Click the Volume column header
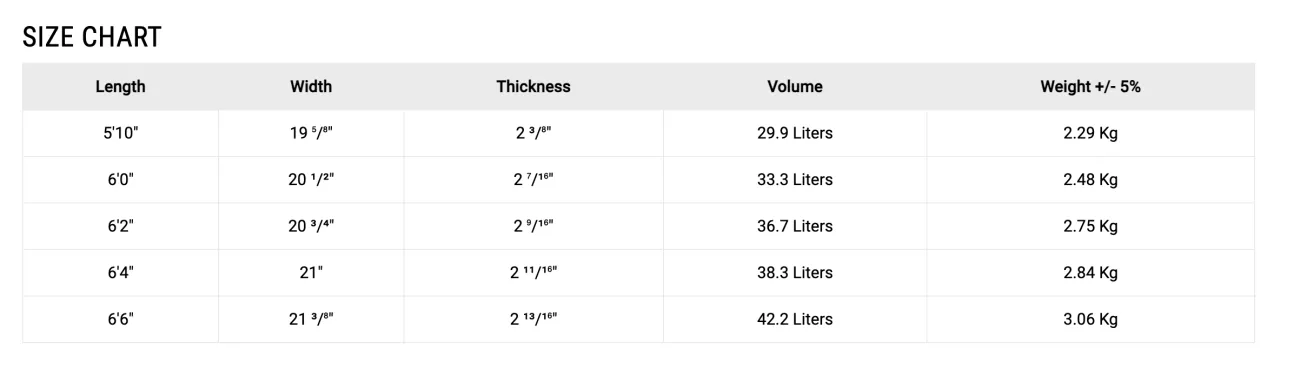1300x368 pixels. tap(795, 87)
